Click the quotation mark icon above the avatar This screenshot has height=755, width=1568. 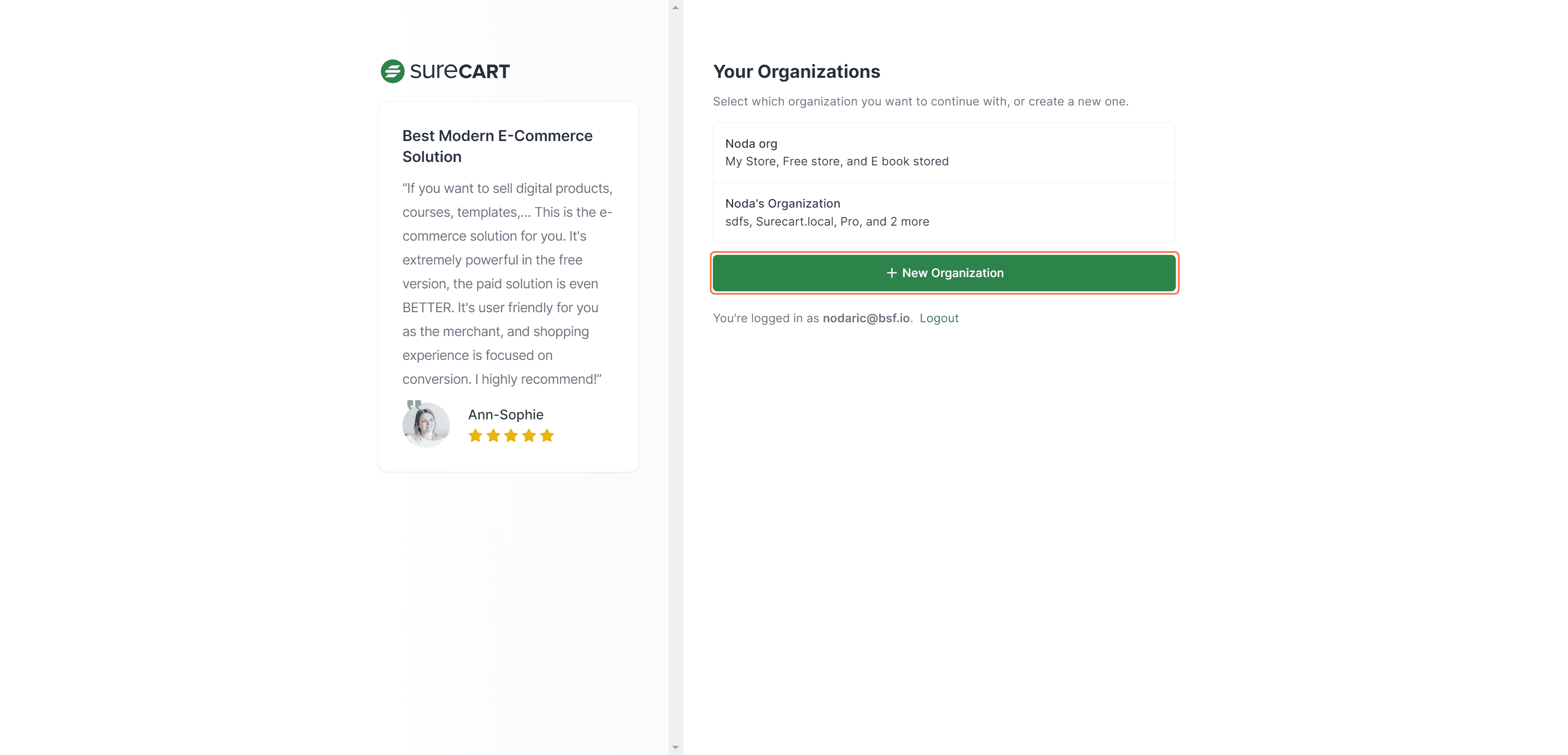414,404
